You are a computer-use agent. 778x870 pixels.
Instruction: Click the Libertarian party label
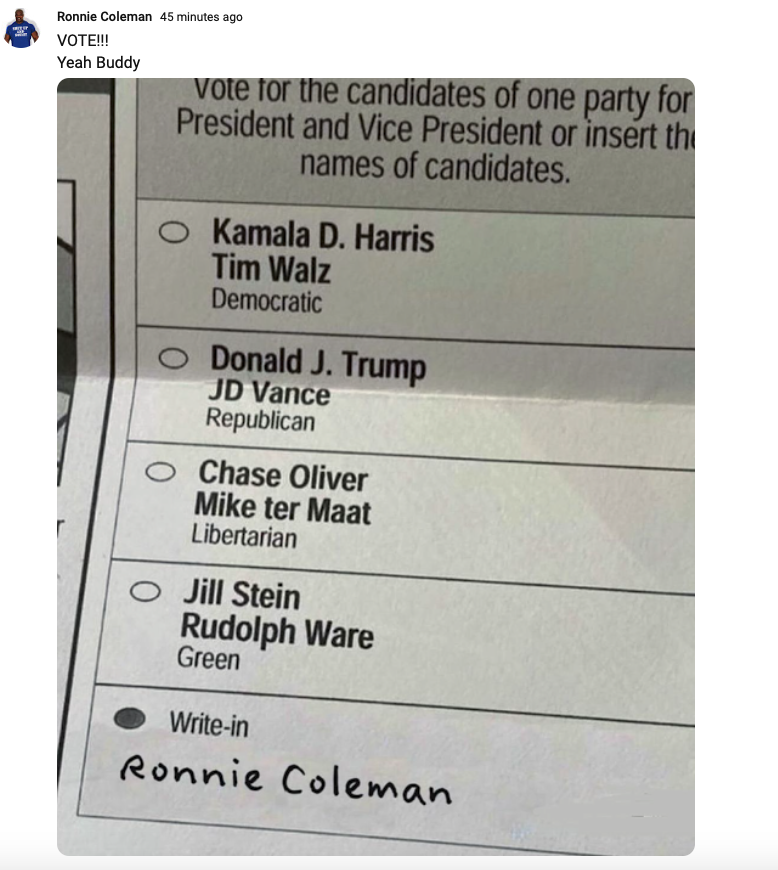click(x=244, y=536)
